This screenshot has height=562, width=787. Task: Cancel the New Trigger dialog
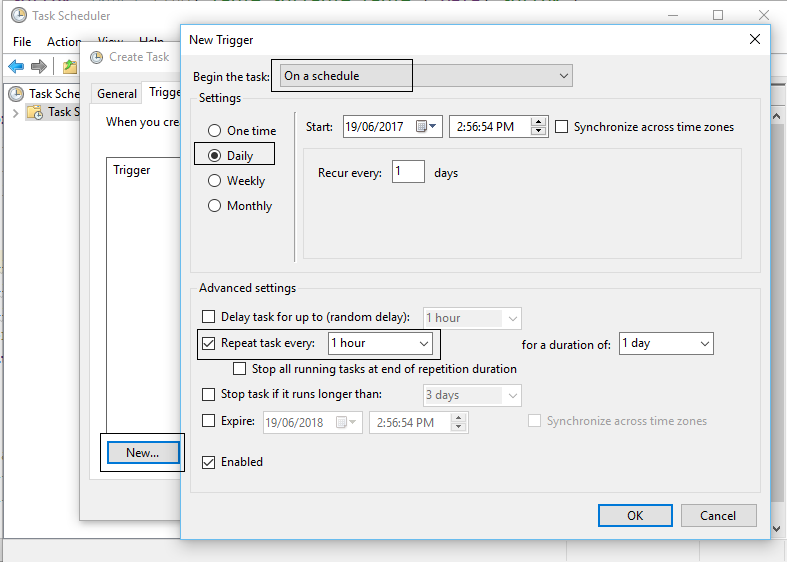pos(718,515)
